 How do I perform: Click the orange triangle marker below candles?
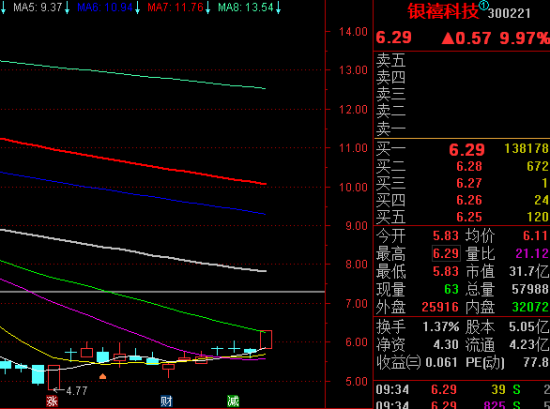pyautogui.click(x=102, y=376)
